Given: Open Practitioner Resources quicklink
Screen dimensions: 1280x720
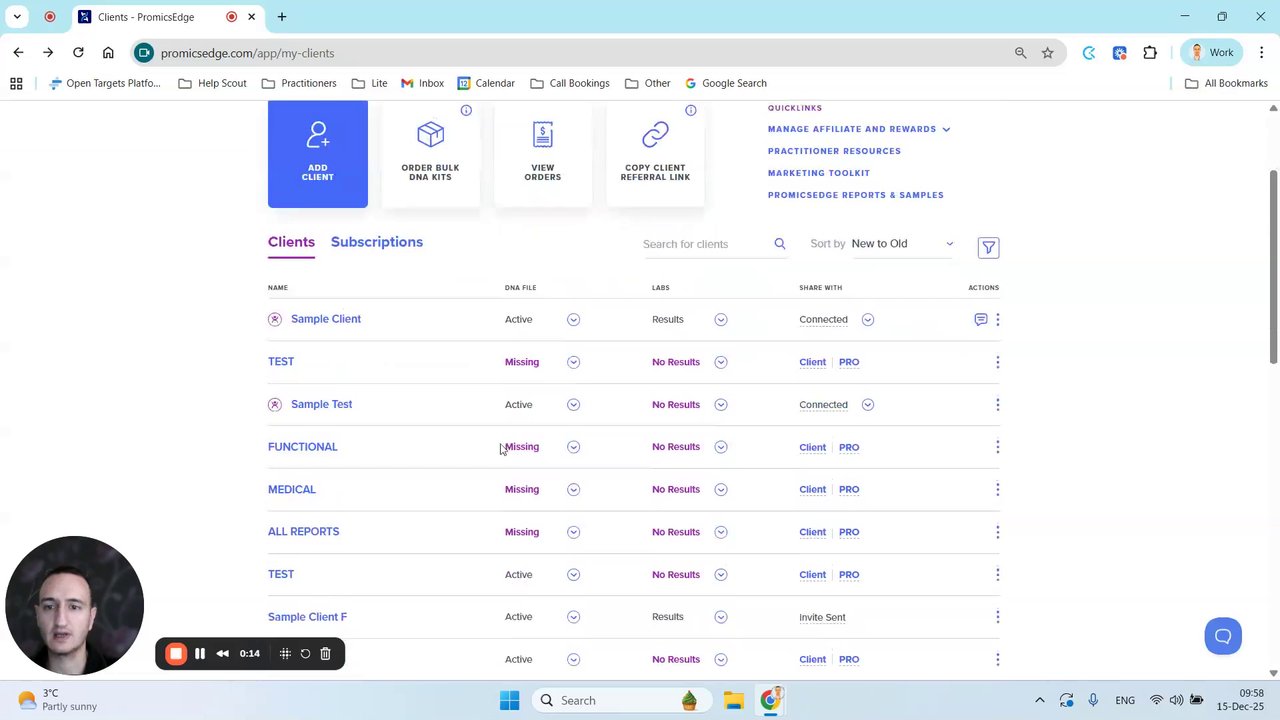Looking at the screenshot, I should pyautogui.click(x=834, y=151).
